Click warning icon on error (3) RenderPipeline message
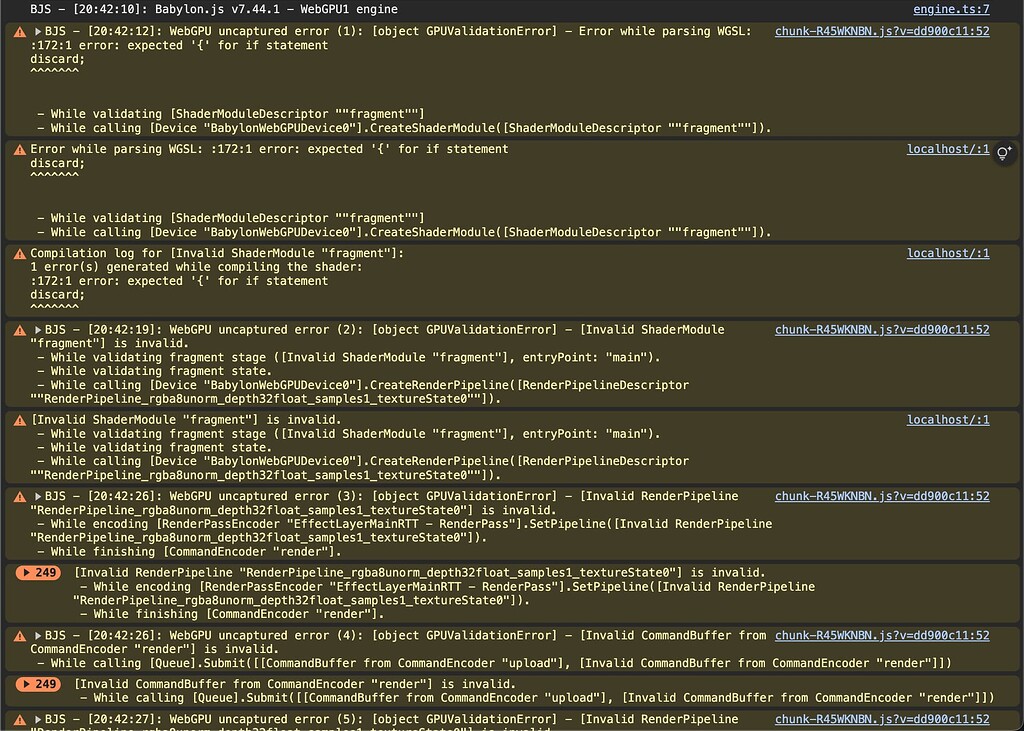Viewport: 1024px width, 731px height. 18,496
